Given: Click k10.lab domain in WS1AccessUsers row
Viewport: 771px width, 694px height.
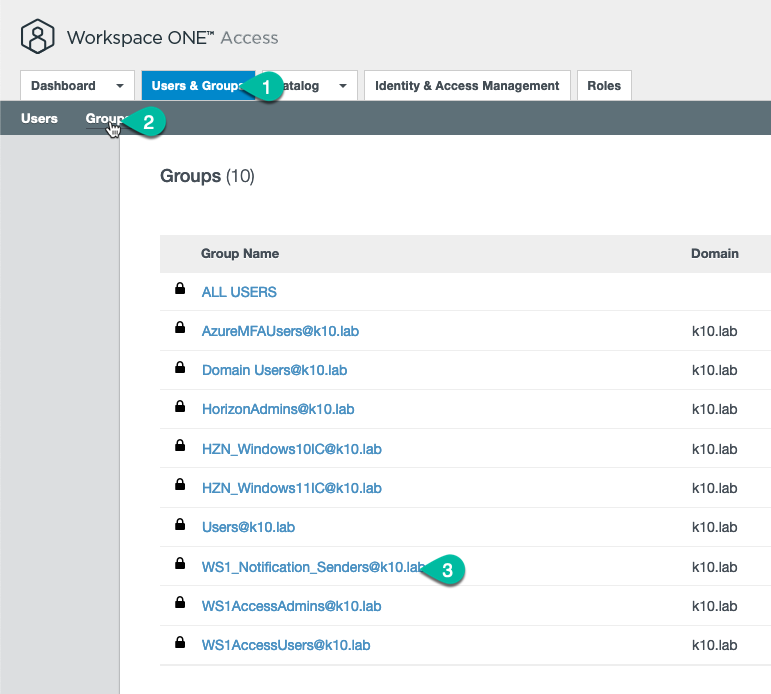Looking at the screenshot, I should tap(714, 645).
